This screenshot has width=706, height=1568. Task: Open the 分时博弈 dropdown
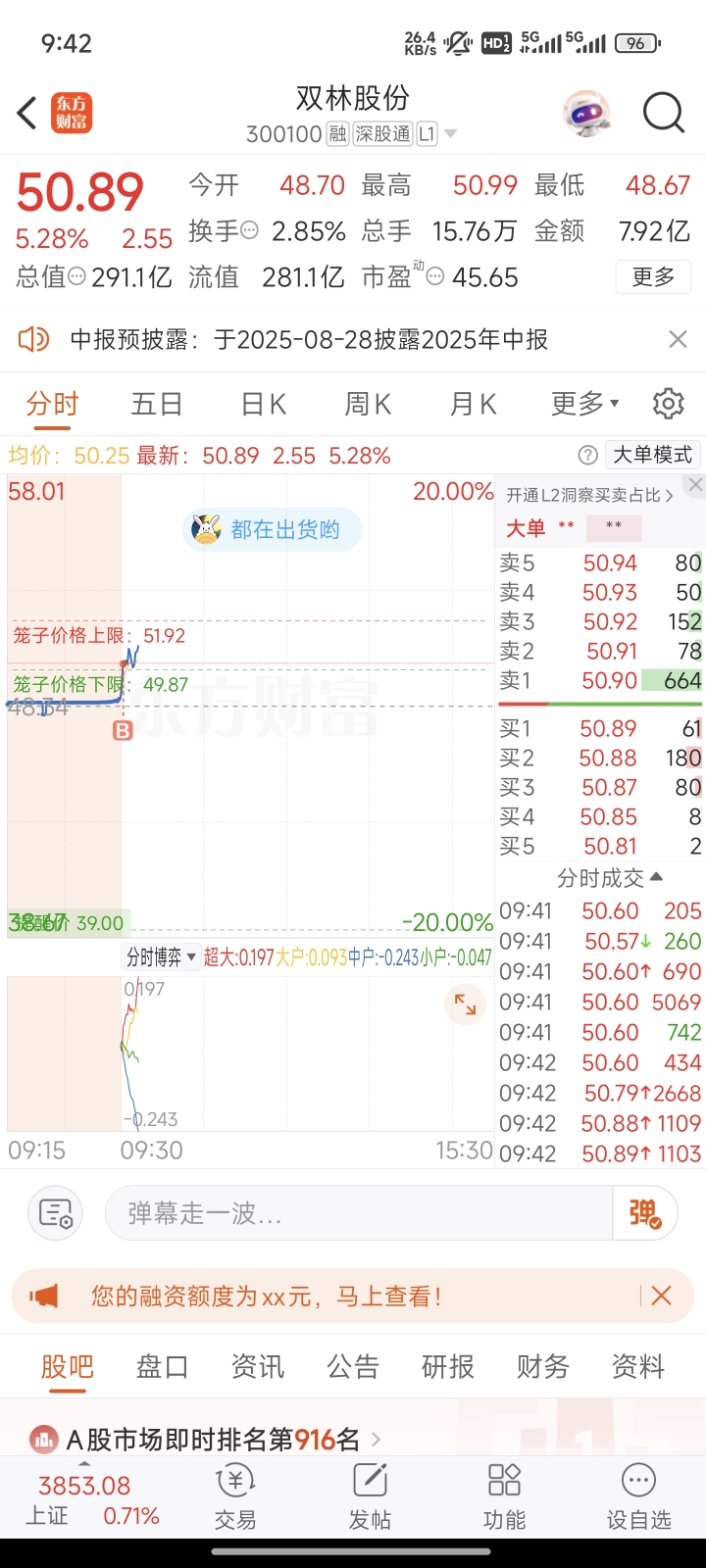(x=162, y=957)
